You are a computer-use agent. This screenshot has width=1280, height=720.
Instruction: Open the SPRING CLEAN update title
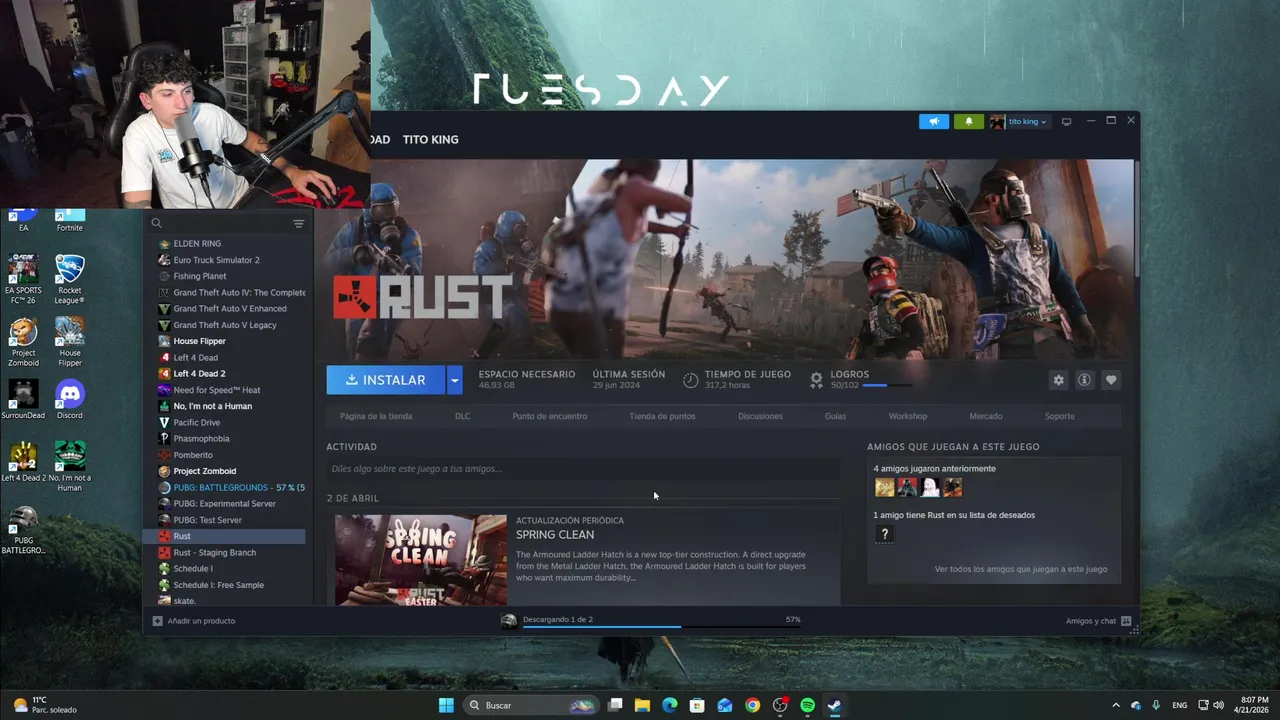[555, 535]
